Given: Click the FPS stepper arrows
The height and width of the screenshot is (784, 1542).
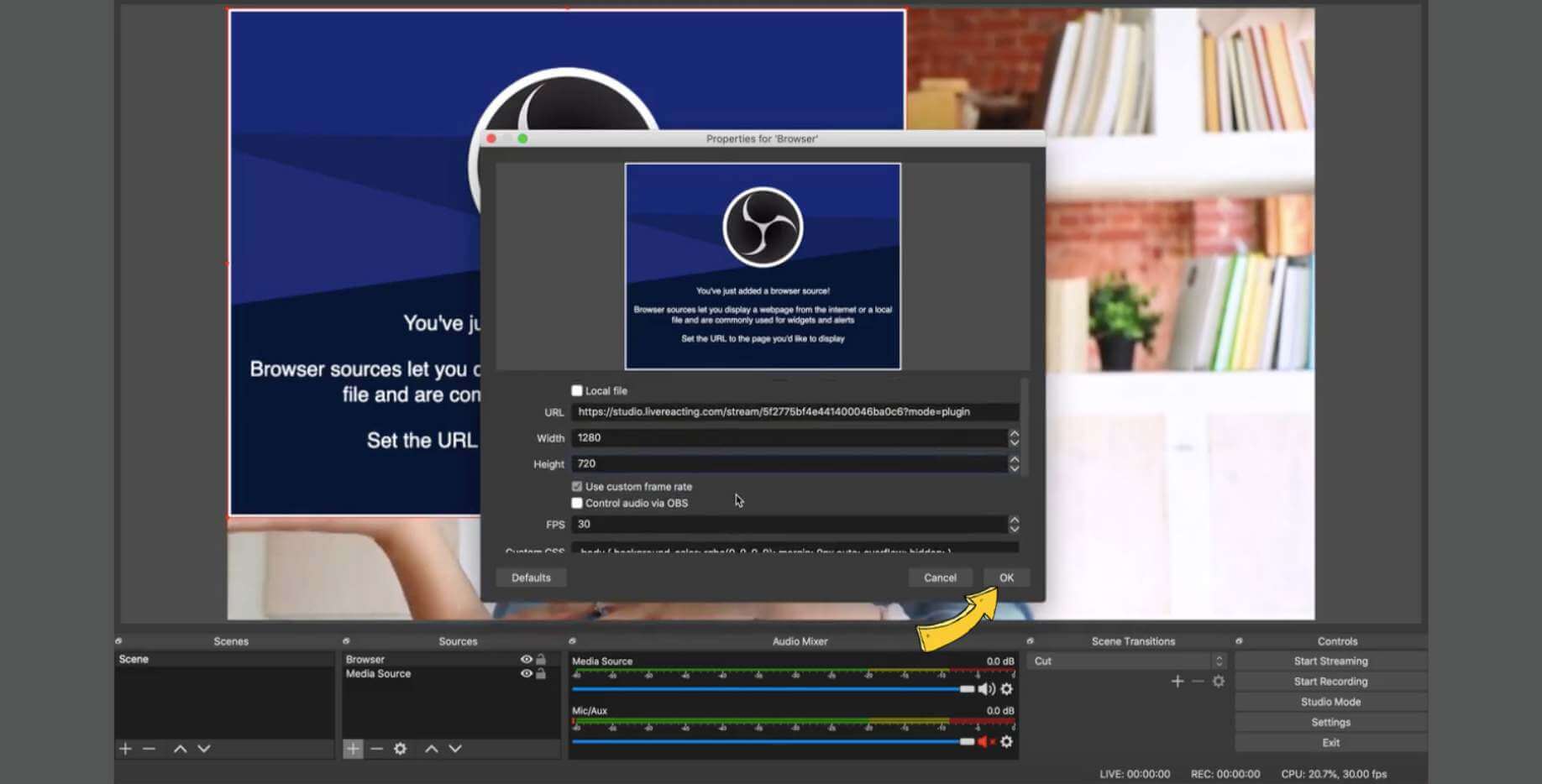Looking at the screenshot, I should pos(1014,523).
